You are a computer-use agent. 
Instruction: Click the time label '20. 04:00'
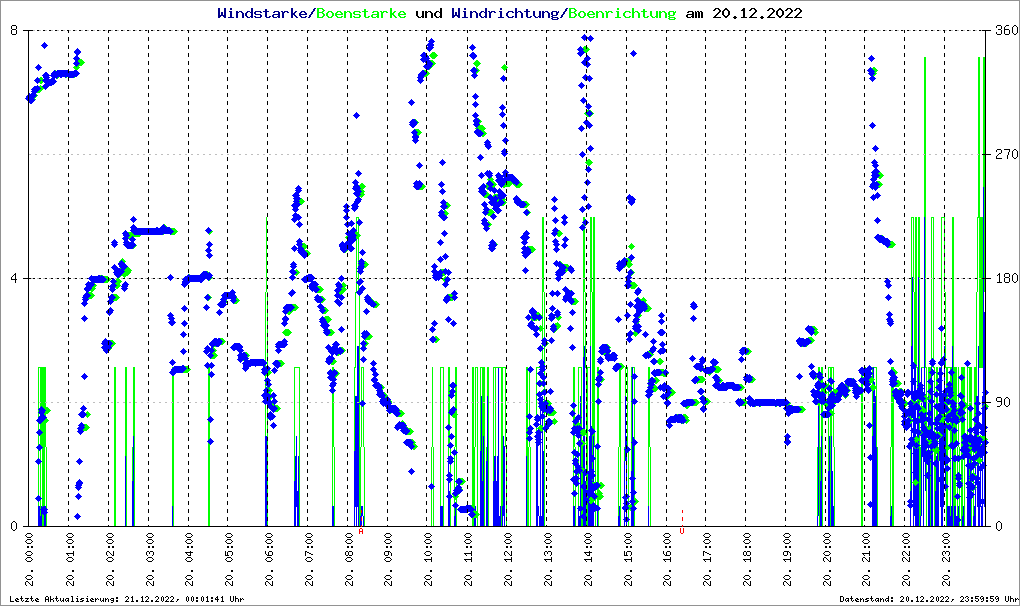click(189, 560)
